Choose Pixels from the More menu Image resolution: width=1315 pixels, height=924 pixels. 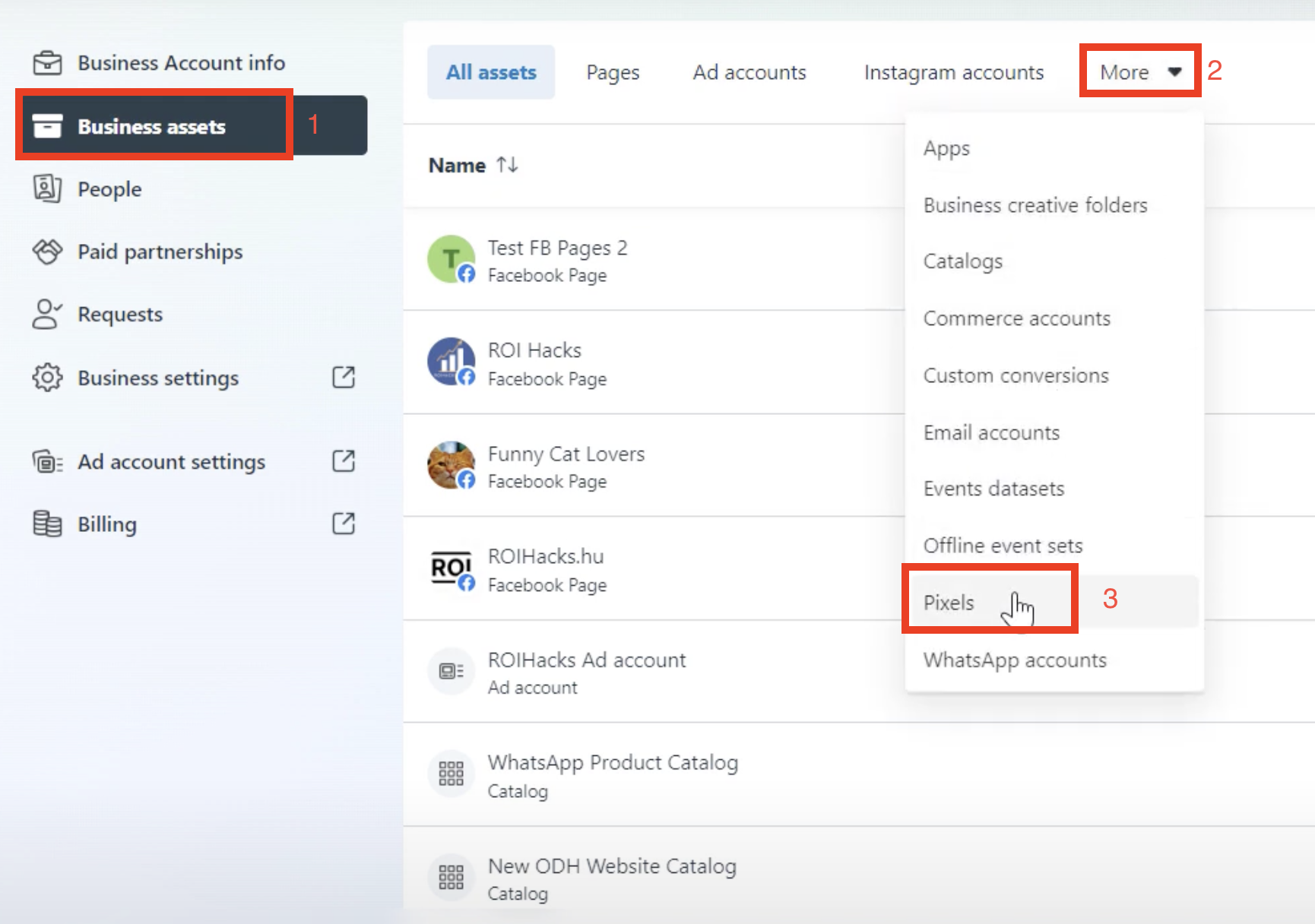coord(1054,602)
